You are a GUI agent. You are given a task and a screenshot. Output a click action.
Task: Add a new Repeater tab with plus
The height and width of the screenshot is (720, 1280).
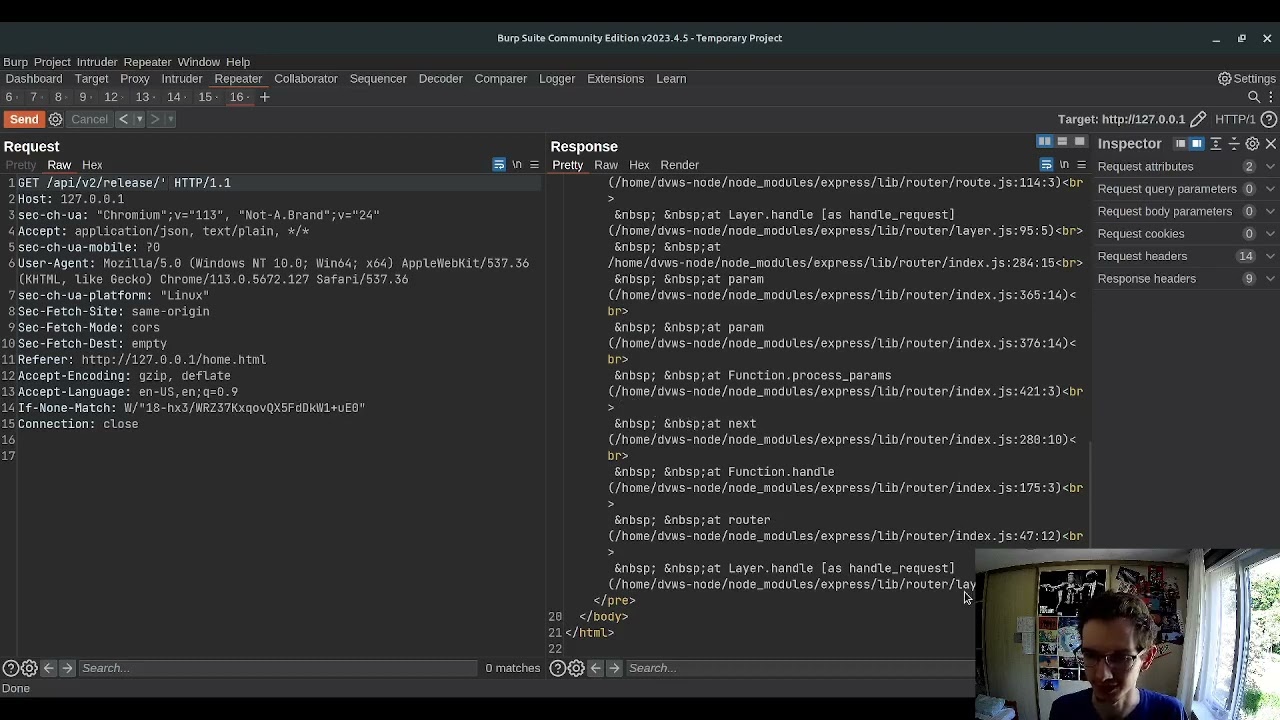click(265, 97)
